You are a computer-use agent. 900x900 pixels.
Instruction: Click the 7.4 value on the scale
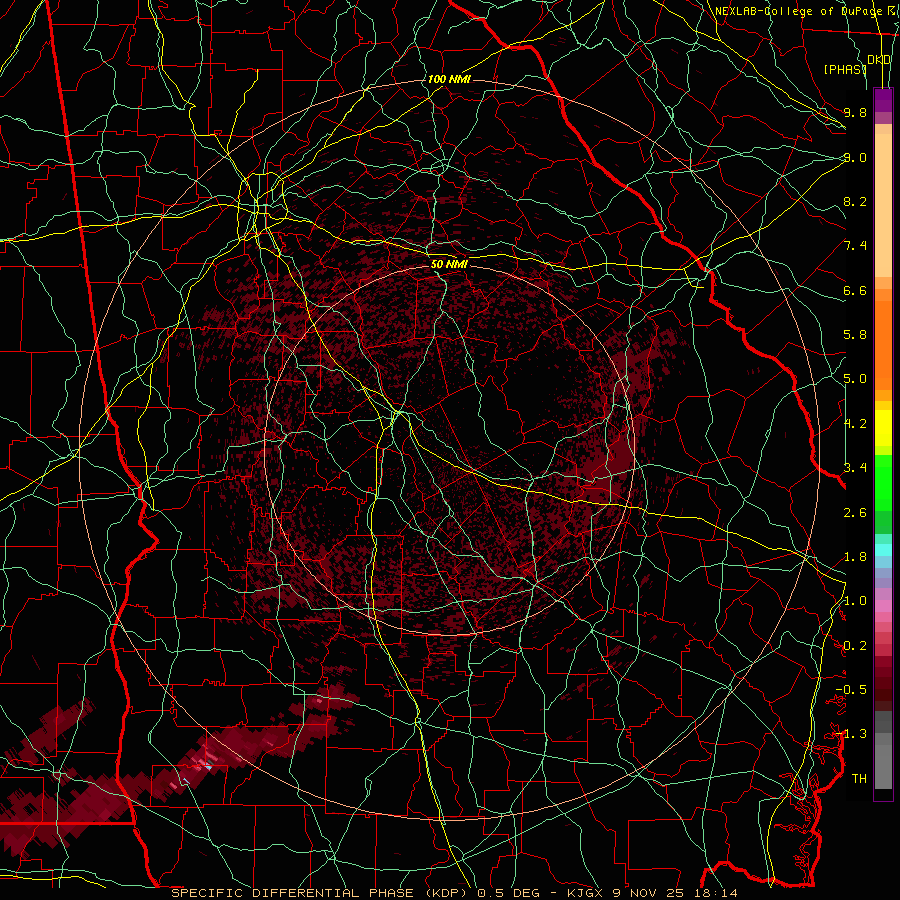tap(855, 246)
